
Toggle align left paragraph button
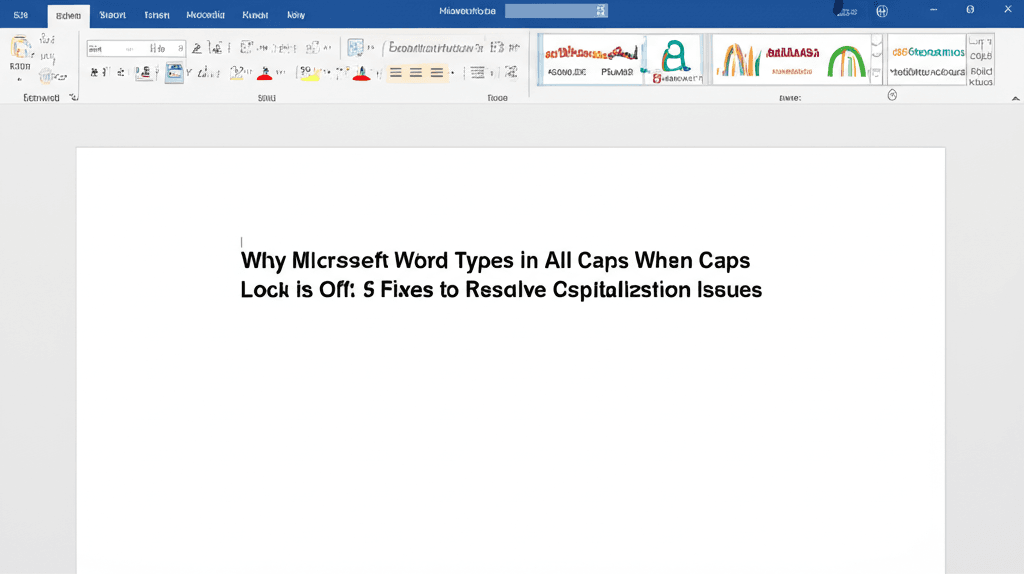(x=396, y=72)
